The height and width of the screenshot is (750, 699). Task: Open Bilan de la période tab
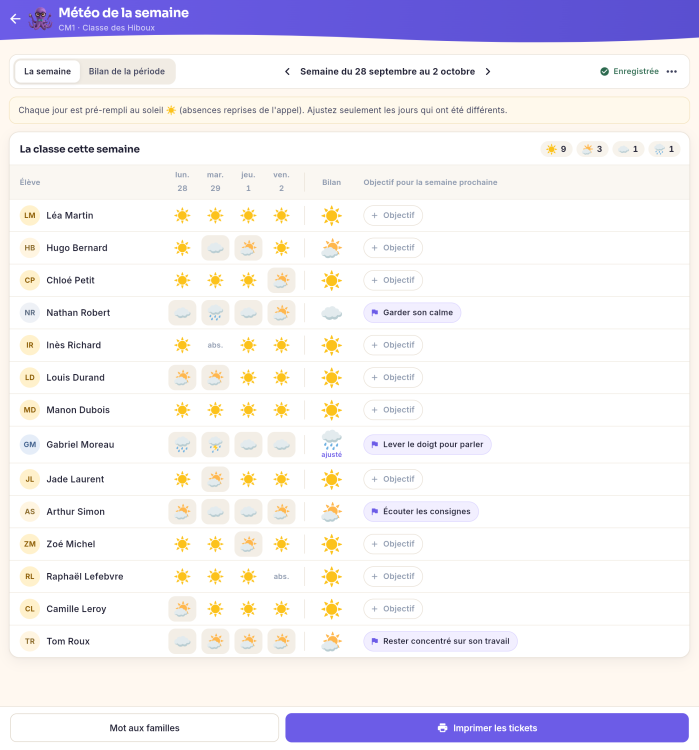pos(127,71)
